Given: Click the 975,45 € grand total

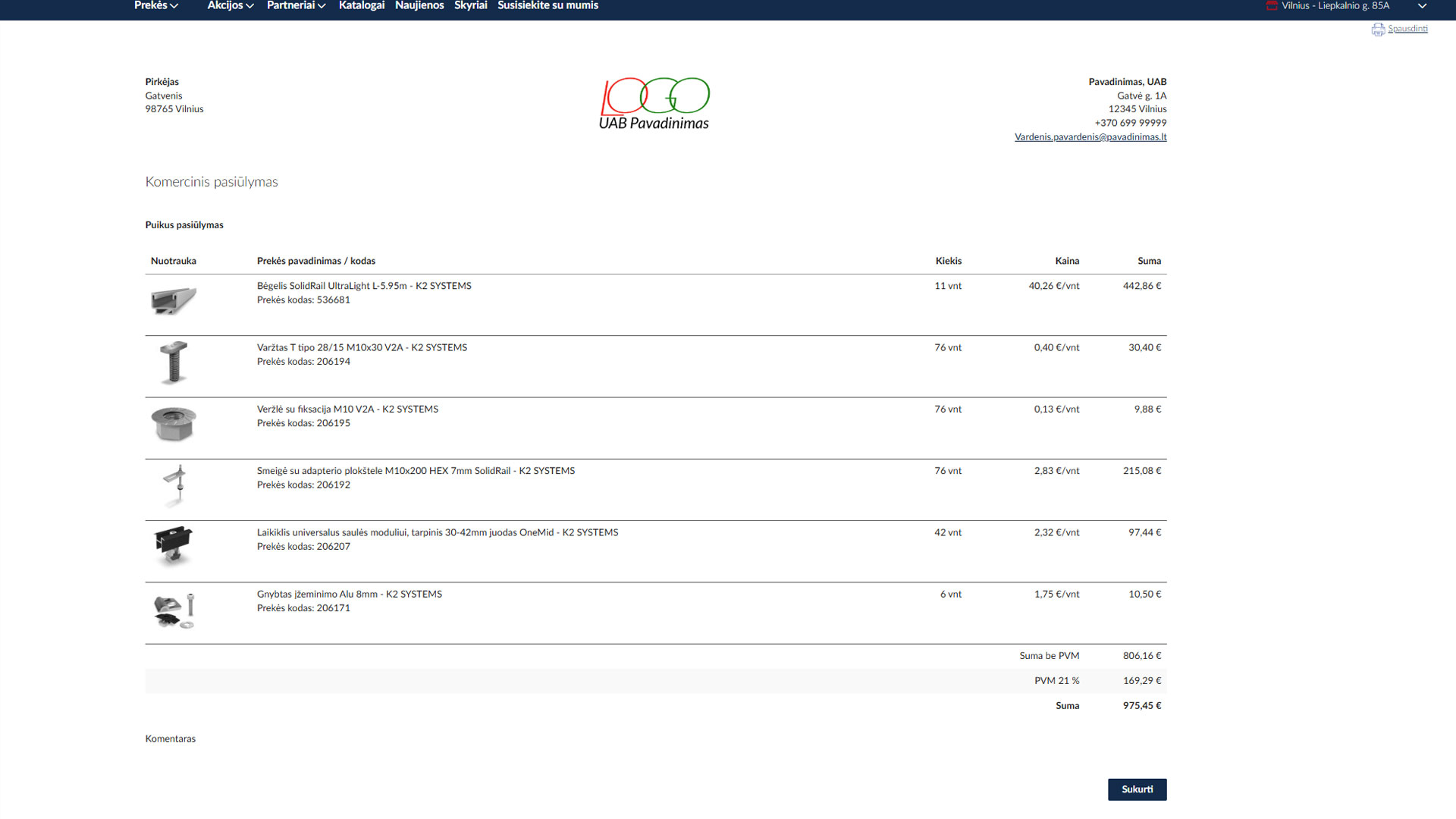Looking at the screenshot, I should [1142, 706].
